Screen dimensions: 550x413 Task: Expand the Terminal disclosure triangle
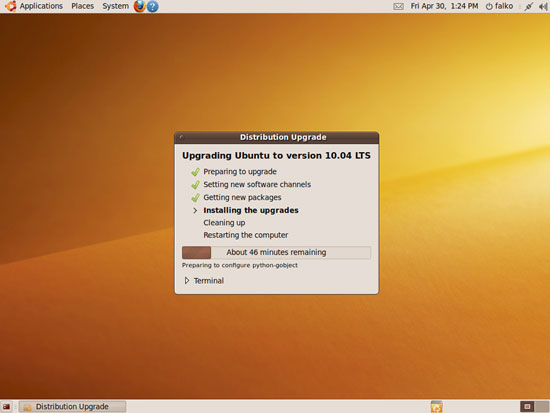tap(187, 280)
